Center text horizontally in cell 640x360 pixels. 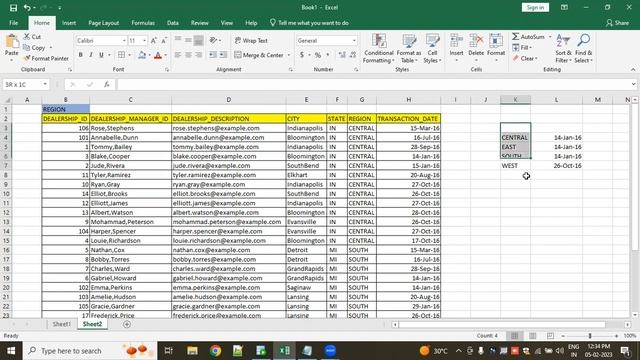tap(188, 55)
